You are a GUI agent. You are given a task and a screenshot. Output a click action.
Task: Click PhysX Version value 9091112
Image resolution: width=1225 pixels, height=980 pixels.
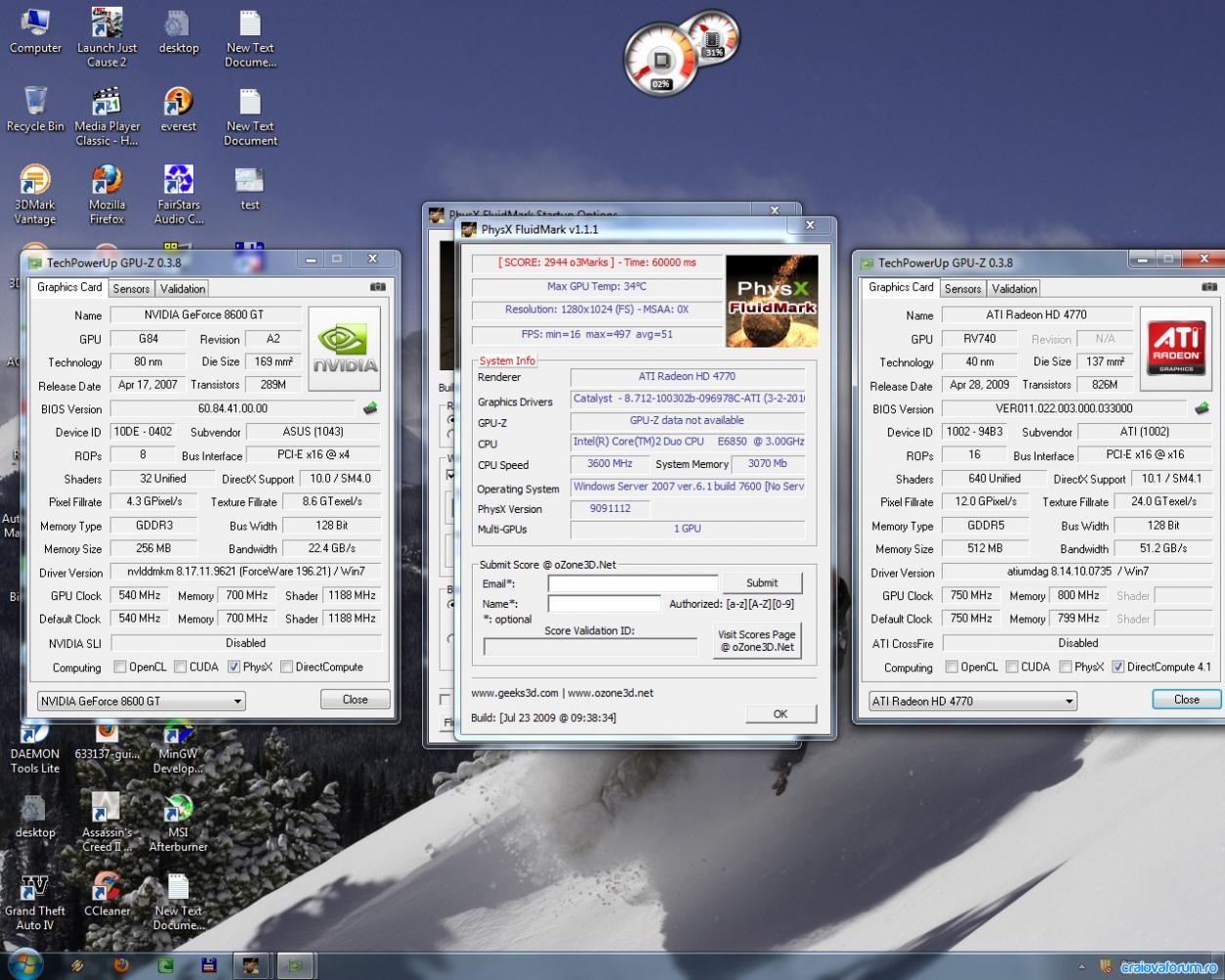pos(611,509)
